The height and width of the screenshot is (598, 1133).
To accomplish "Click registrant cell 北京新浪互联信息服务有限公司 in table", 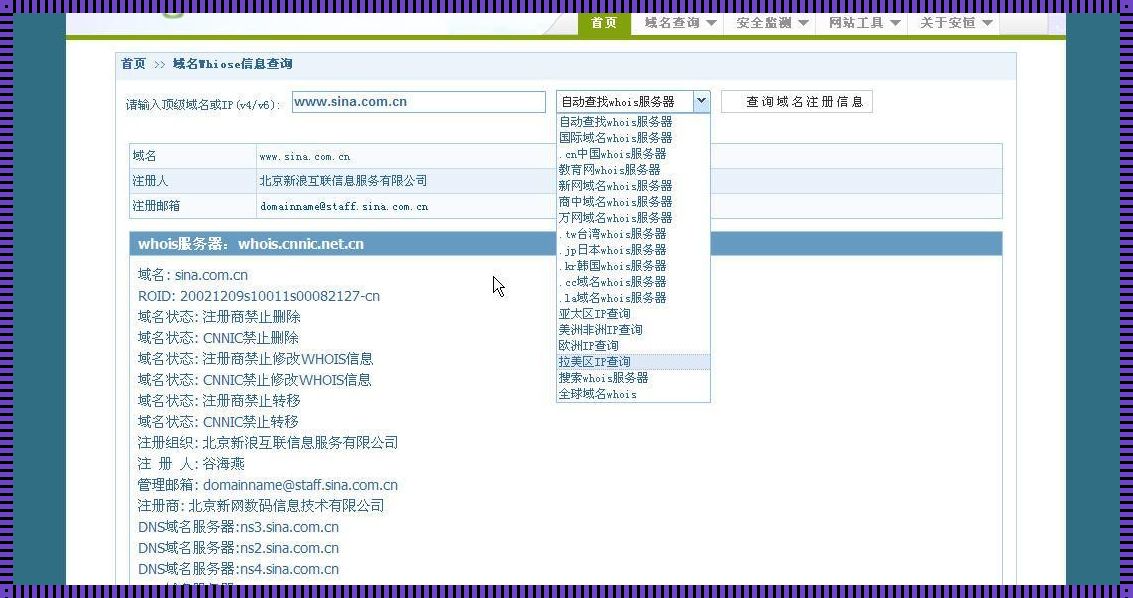I will tap(343, 181).
